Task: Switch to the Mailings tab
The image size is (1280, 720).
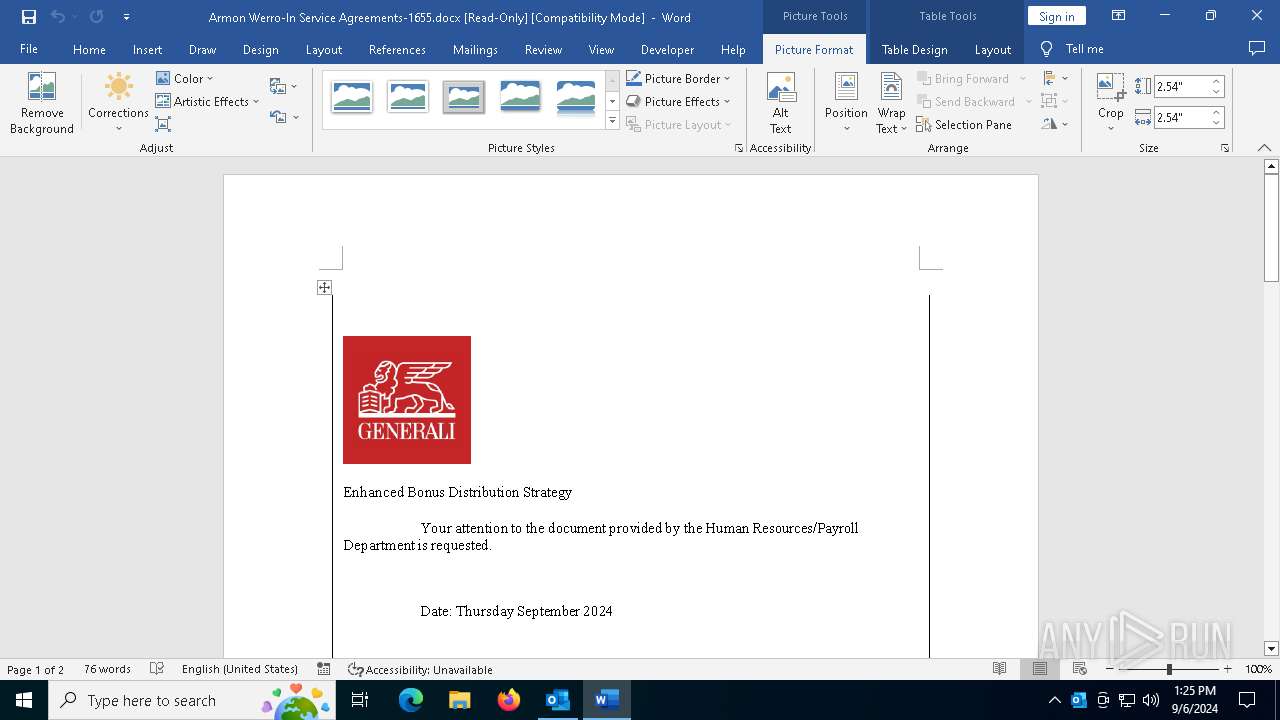Action: click(475, 49)
